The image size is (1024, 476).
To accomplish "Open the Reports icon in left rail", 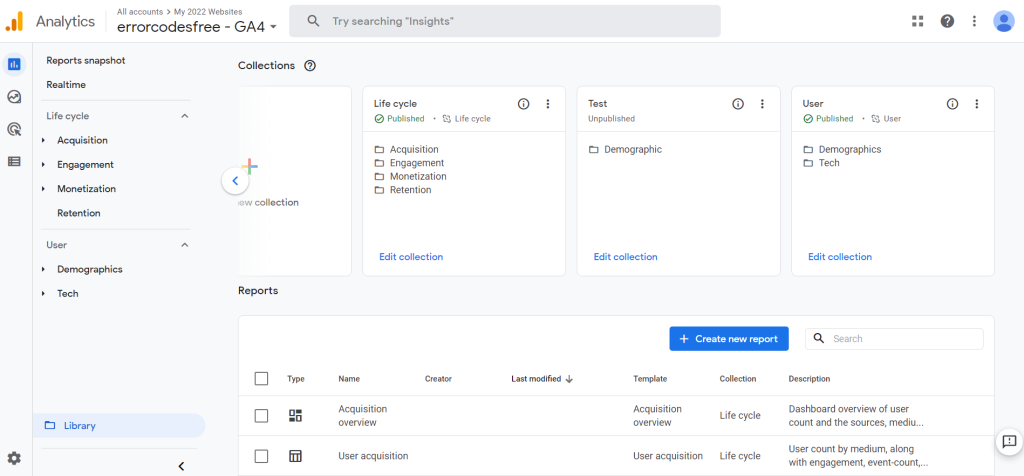I will 14,64.
